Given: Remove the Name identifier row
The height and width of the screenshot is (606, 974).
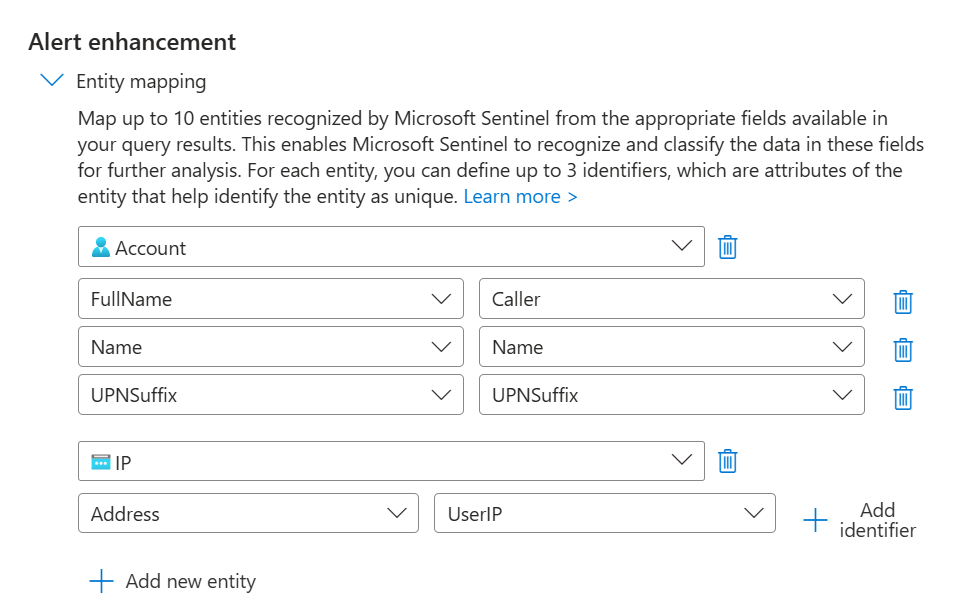Looking at the screenshot, I should point(903,350).
